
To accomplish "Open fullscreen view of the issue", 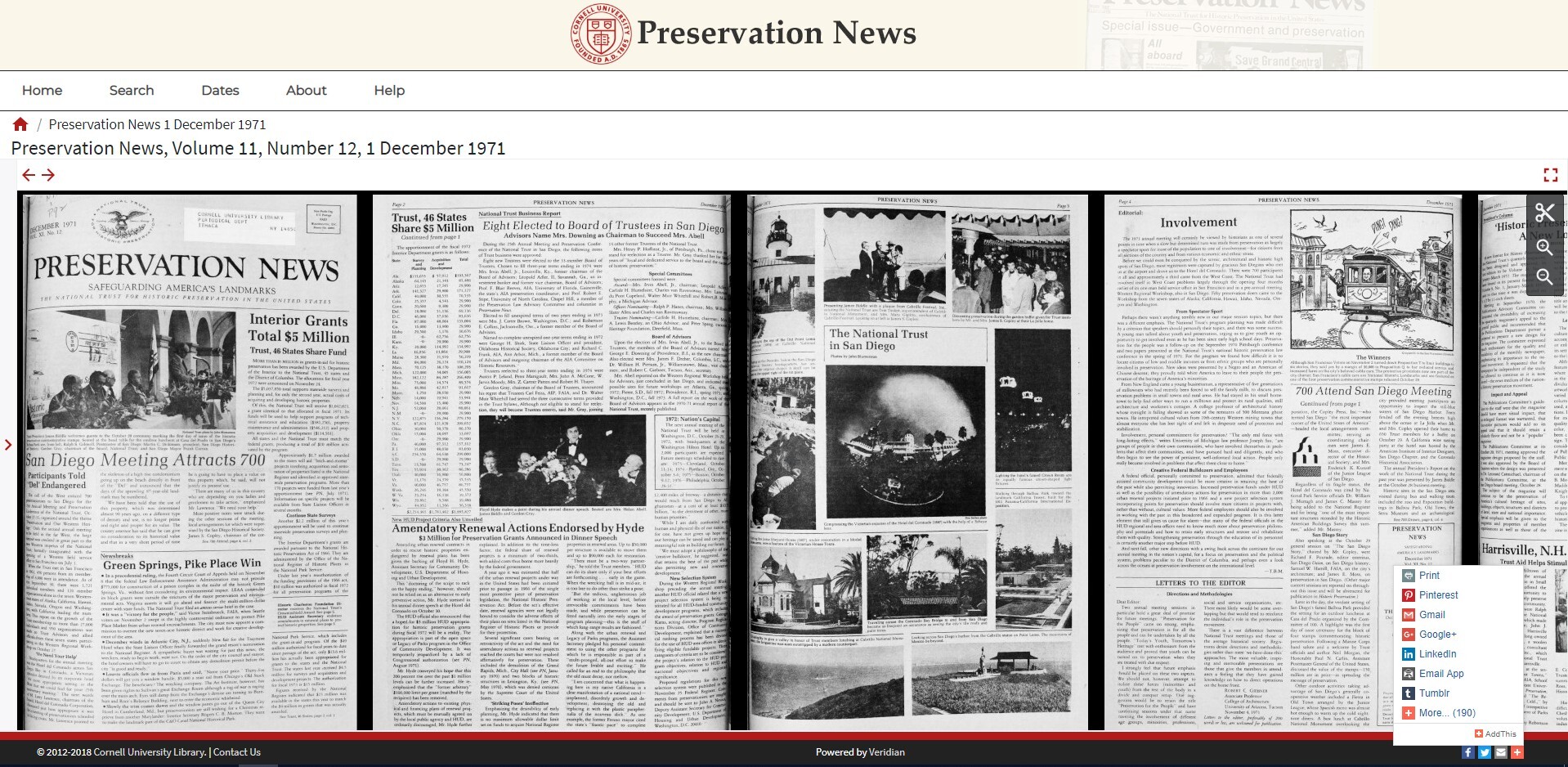I will point(1550,173).
